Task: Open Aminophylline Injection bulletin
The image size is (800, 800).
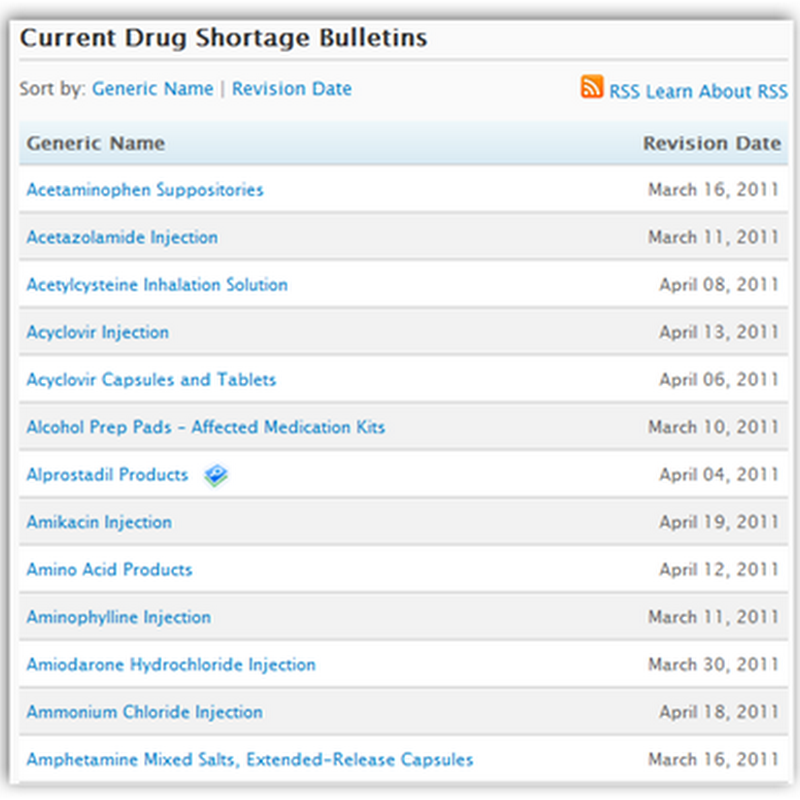Action: (118, 617)
